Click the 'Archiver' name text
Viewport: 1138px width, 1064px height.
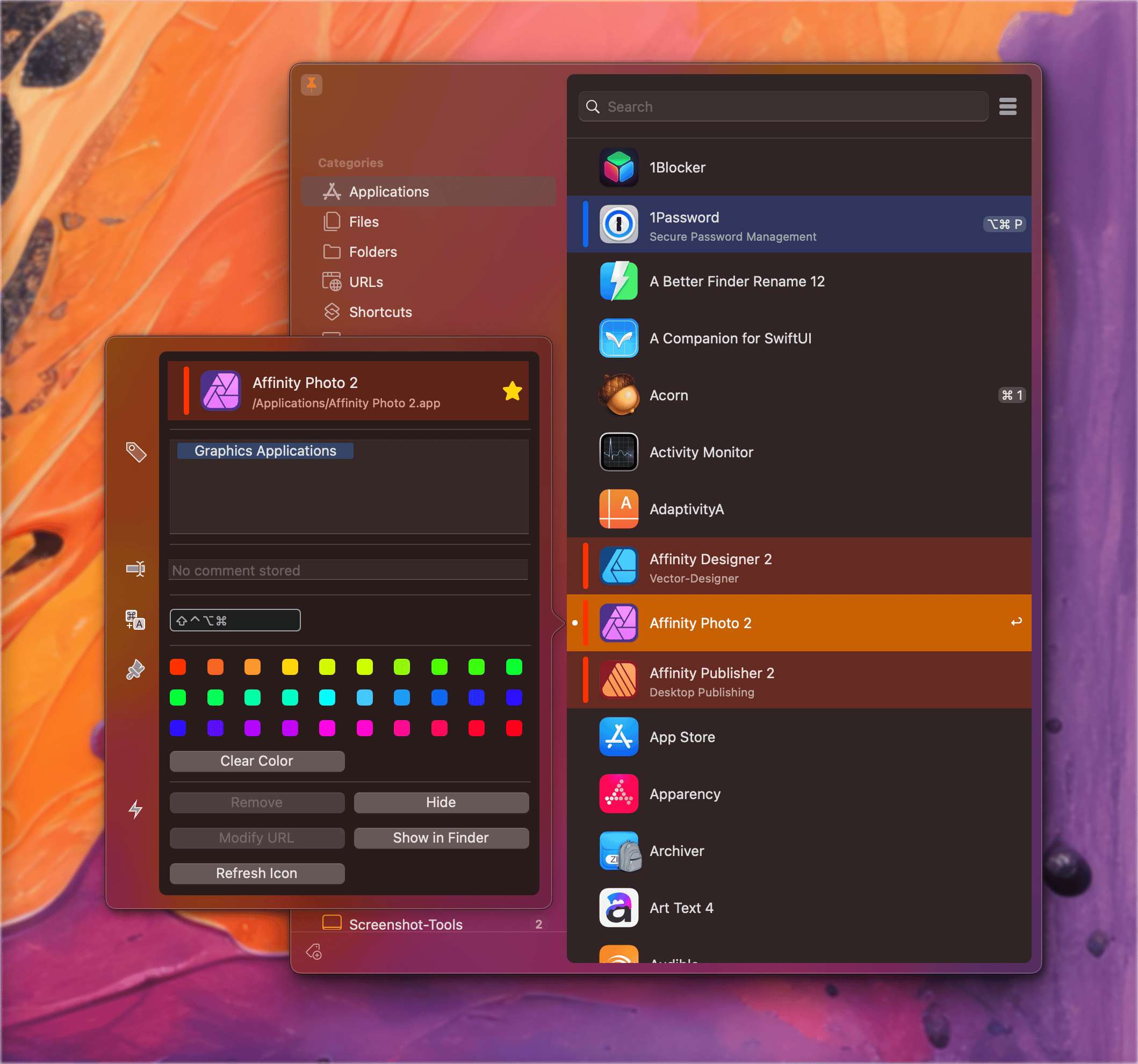click(x=676, y=851)
